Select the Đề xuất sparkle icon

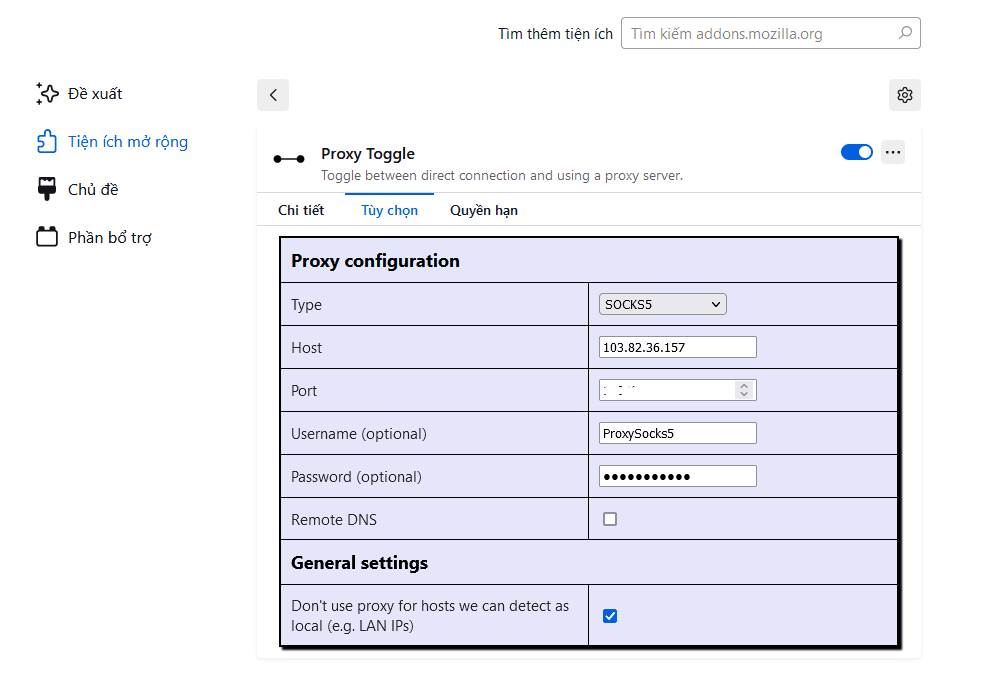[x=47, y=94]
